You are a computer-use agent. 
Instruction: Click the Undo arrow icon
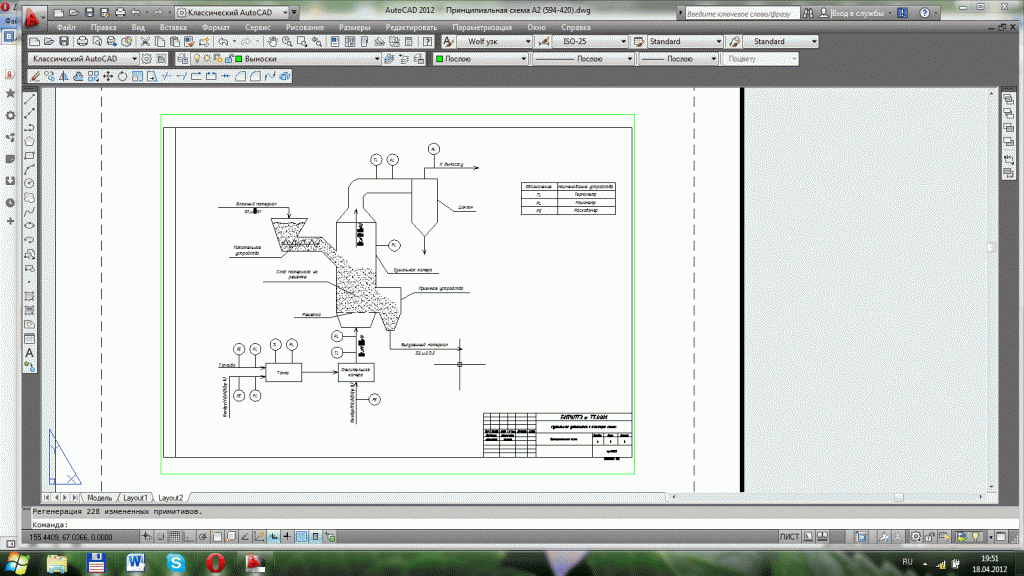click(x=223, y=41)
